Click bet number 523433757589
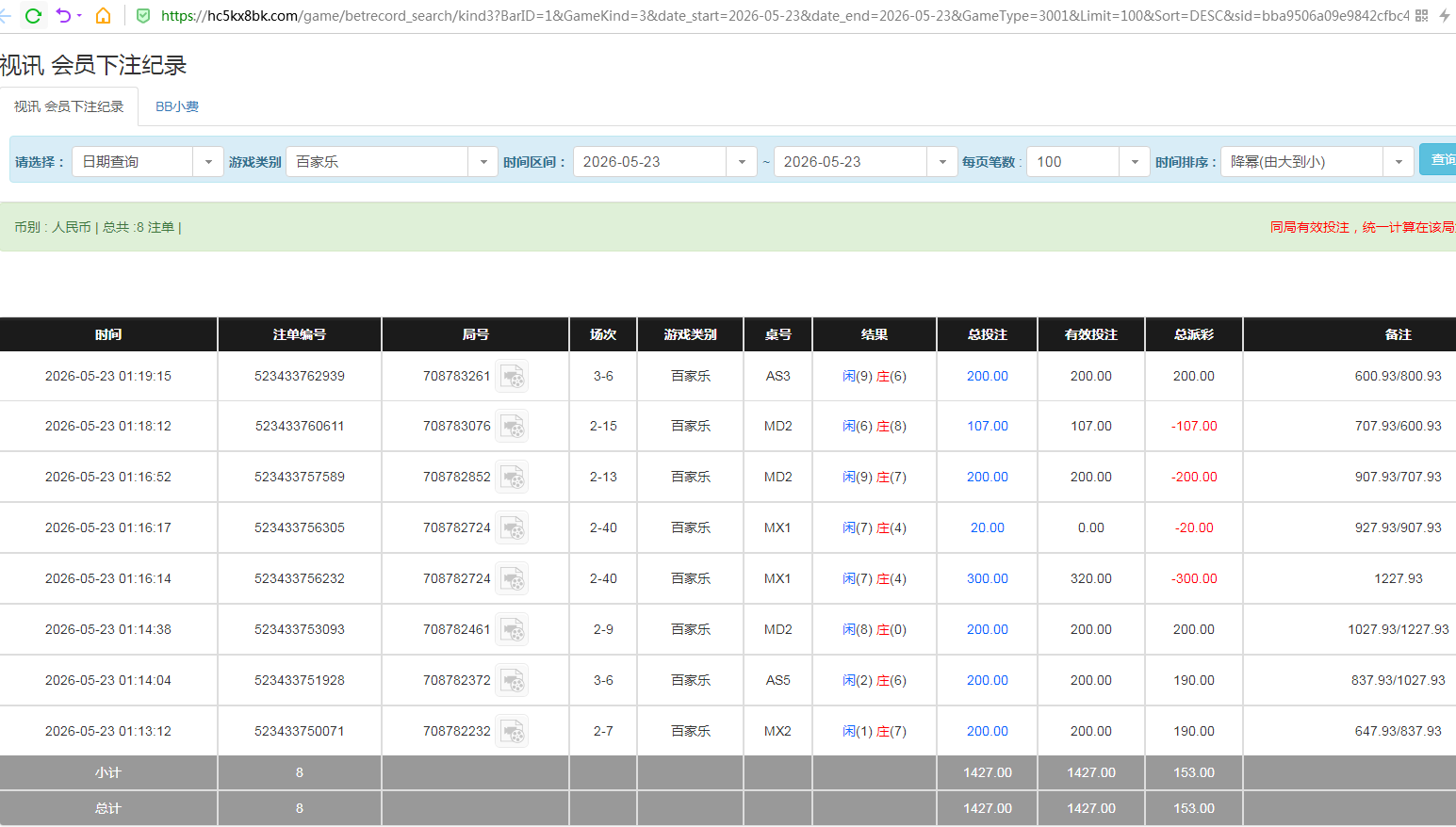The height and width of the screenshot is (827, 1456). point(300,478)
